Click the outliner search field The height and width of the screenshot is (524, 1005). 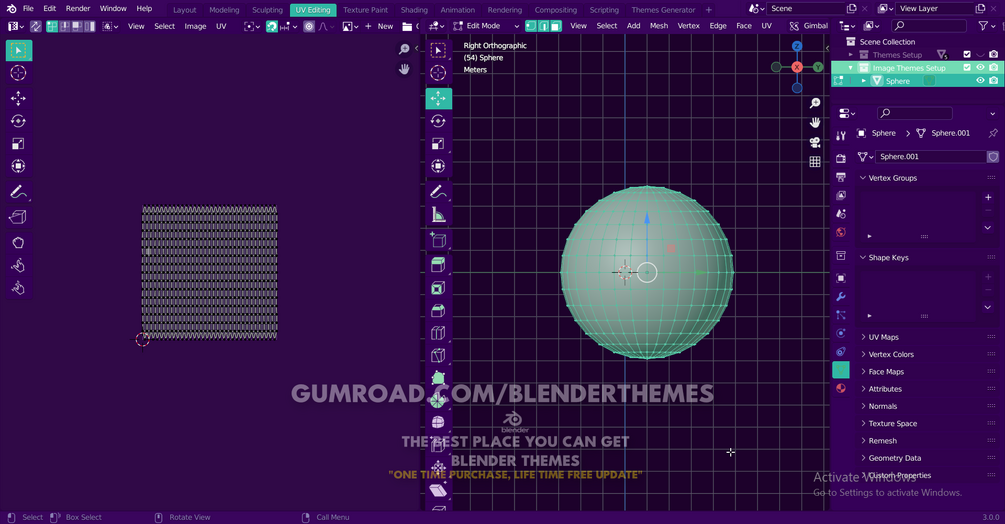(x=929, y=26)
